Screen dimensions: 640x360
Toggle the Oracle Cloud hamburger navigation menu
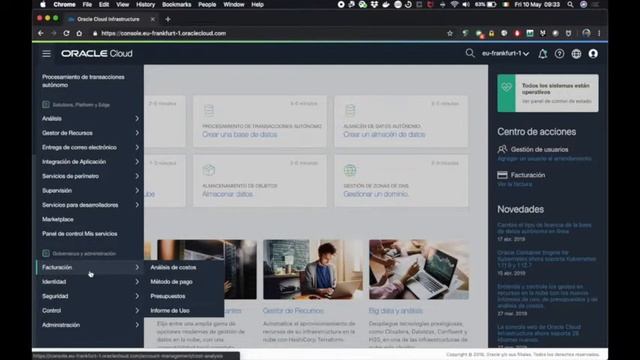click(x=47, y=53)
